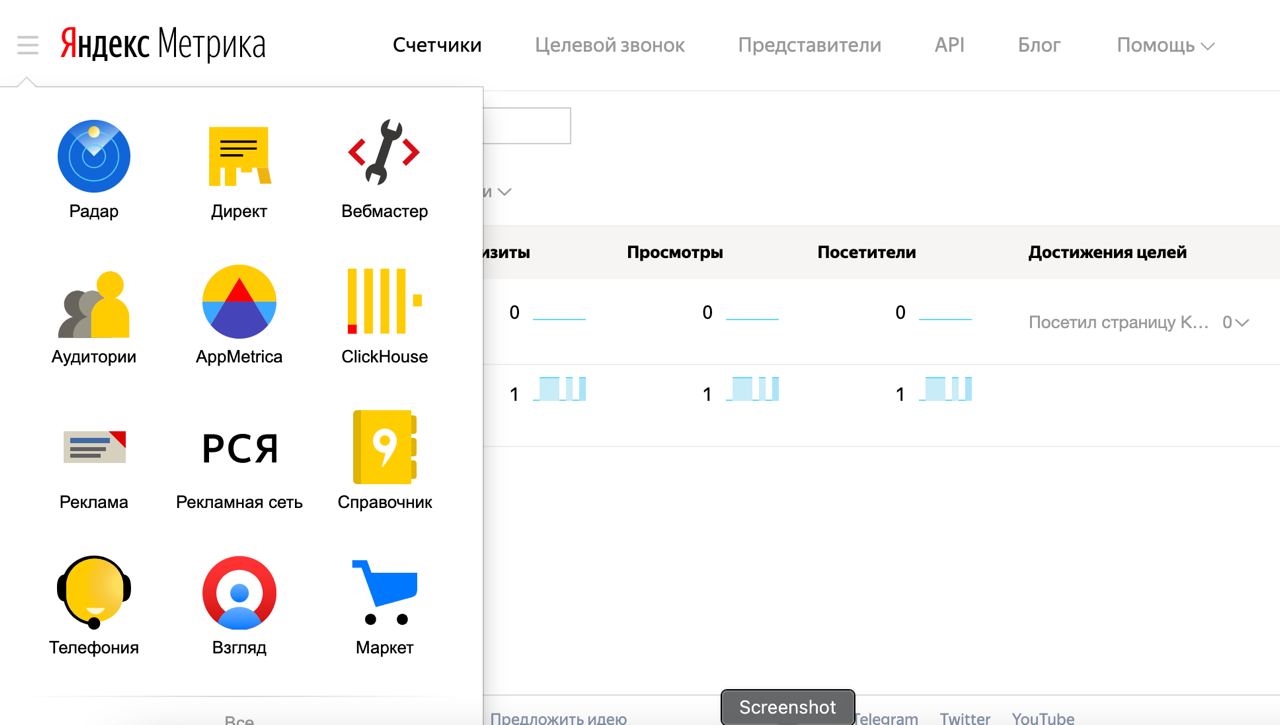Open the РСЯ Рекламная сеть icon
This screenshot has height=725, width=1280.
[x=239, y=449]
